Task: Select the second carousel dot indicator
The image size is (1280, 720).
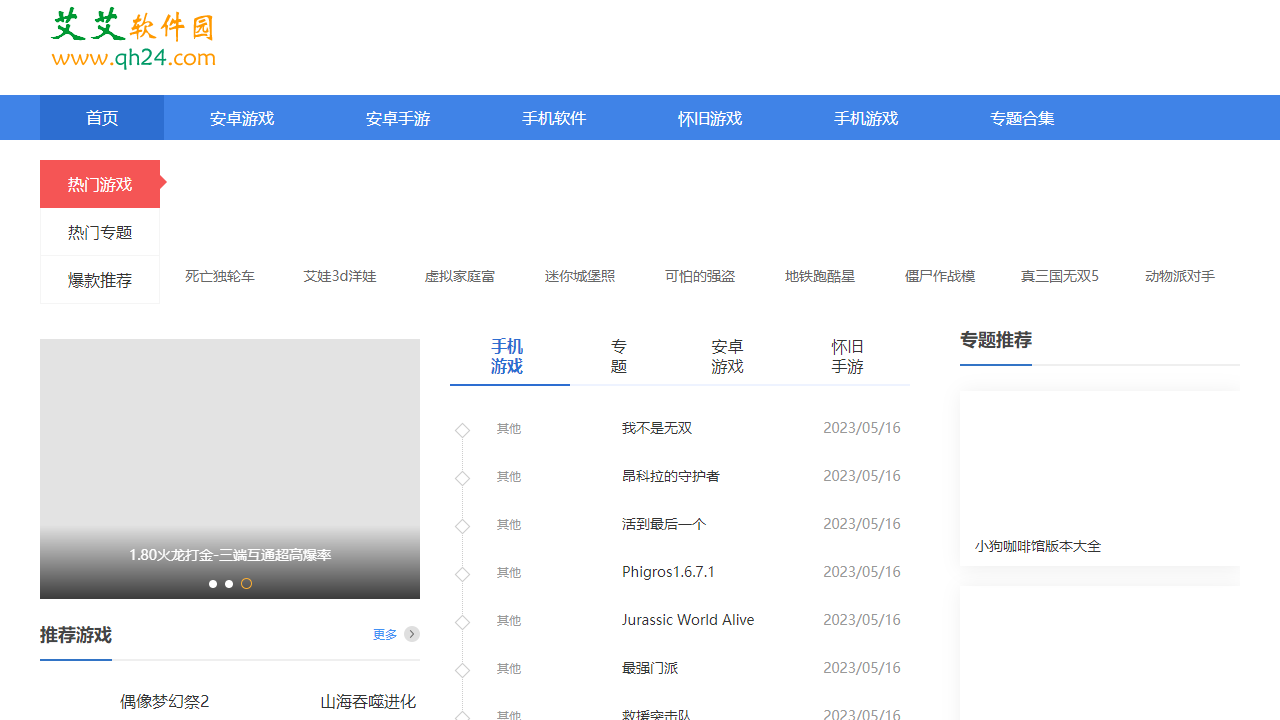Action: pyautogui.click(x=229, y=584)
